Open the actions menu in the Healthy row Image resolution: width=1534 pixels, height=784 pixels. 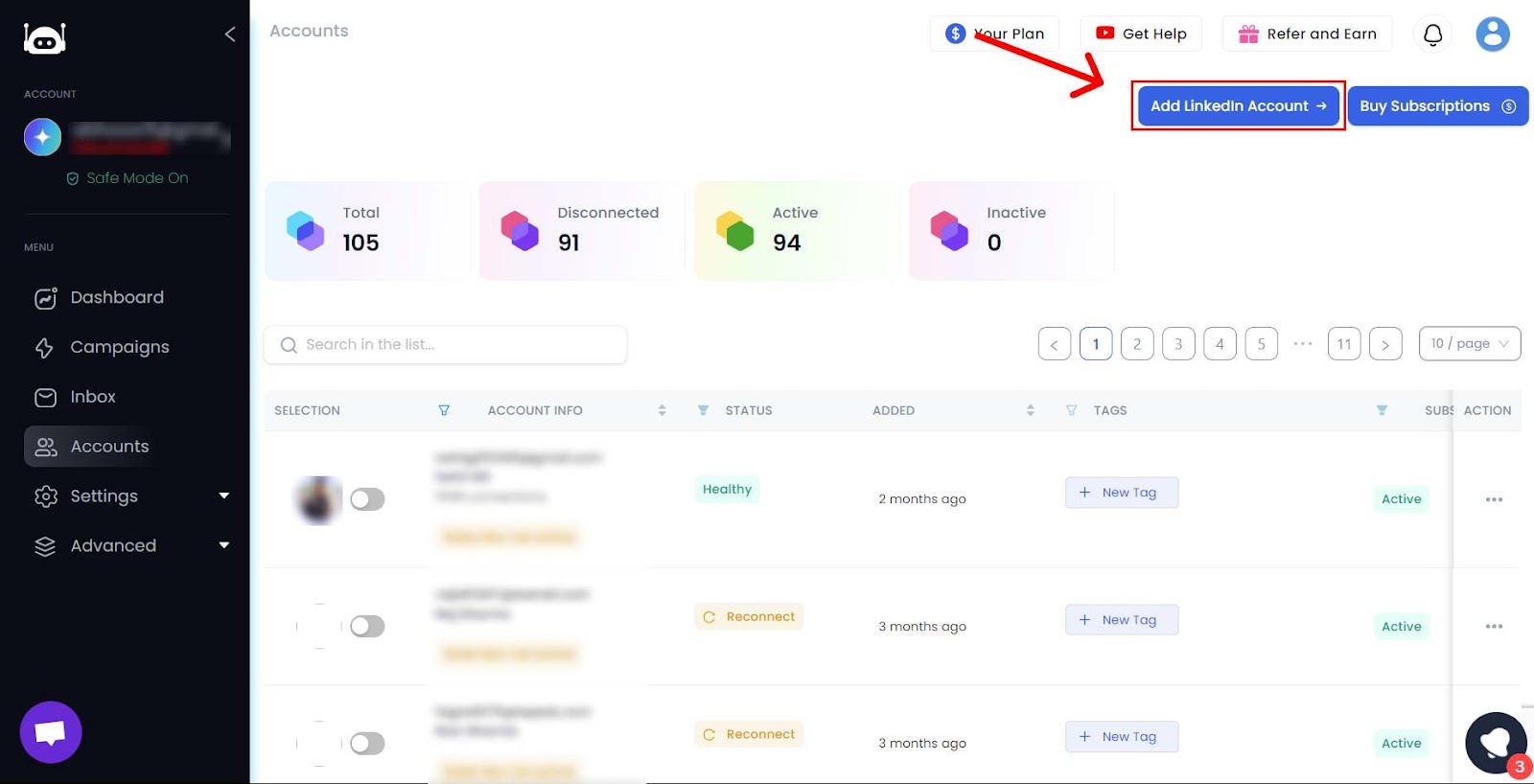[1494, 499]
